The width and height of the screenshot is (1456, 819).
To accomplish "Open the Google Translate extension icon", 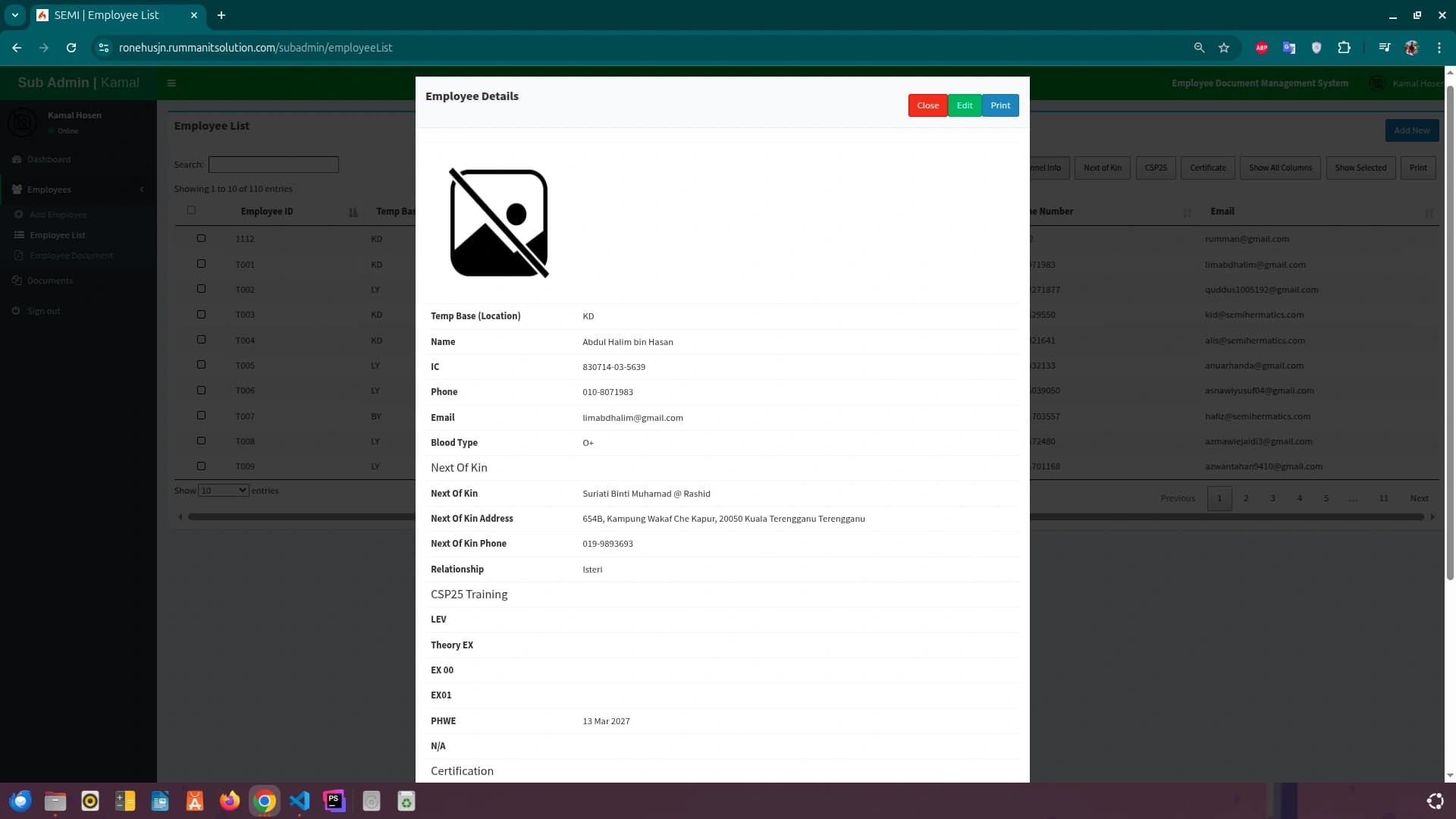I will coord(1289,47).
